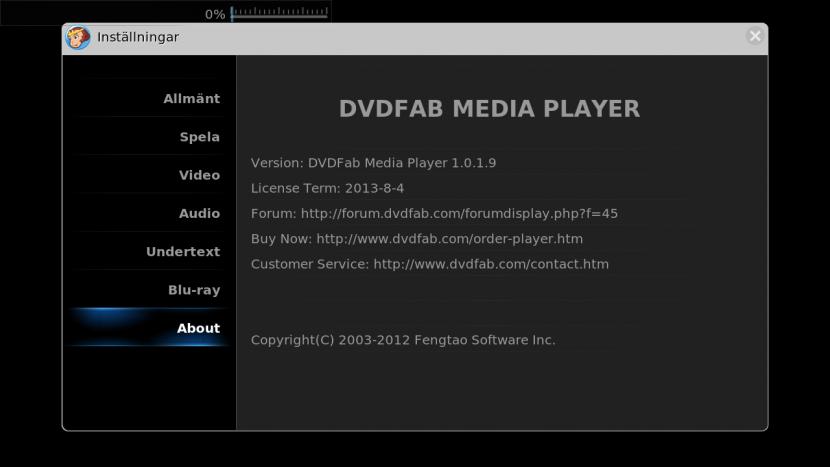The image size is (830, 467).
Task: Open the Buy Now order-player link
Action: (x=449, y=239)
